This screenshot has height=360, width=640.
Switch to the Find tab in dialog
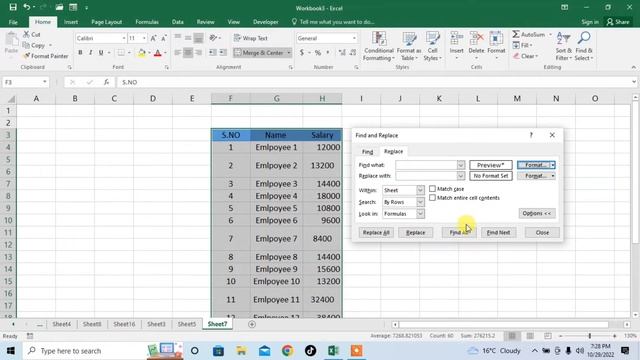tap(367, 151)
